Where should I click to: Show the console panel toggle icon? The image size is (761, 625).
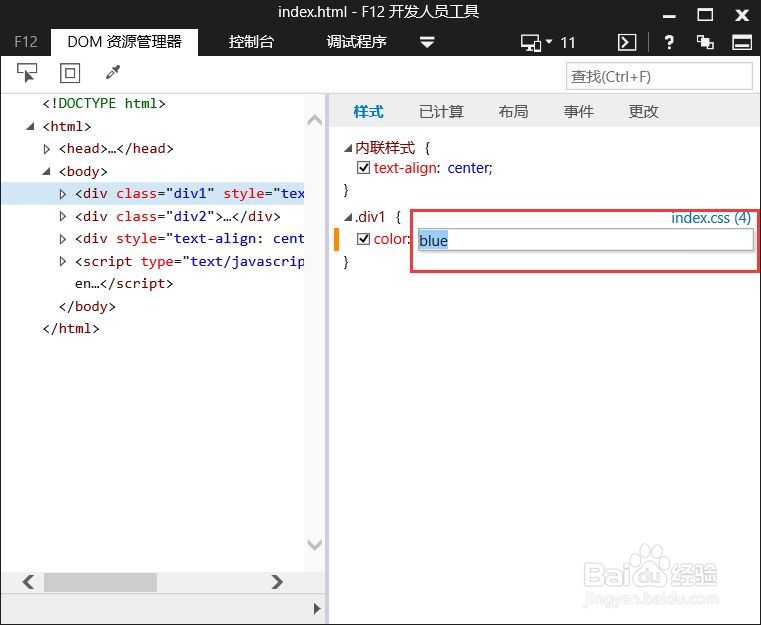pyautogui.click(x=627, y=42)
